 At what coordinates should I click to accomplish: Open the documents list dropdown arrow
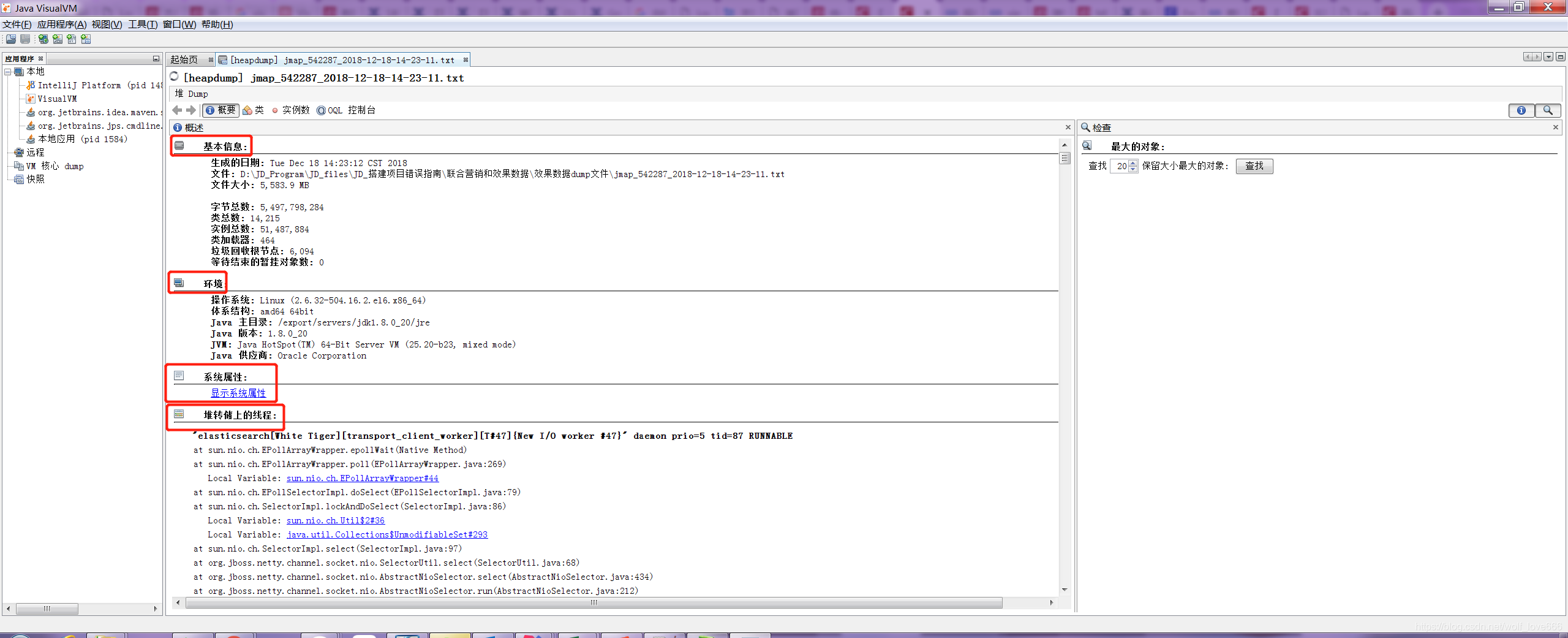(x=1548, y=57)
